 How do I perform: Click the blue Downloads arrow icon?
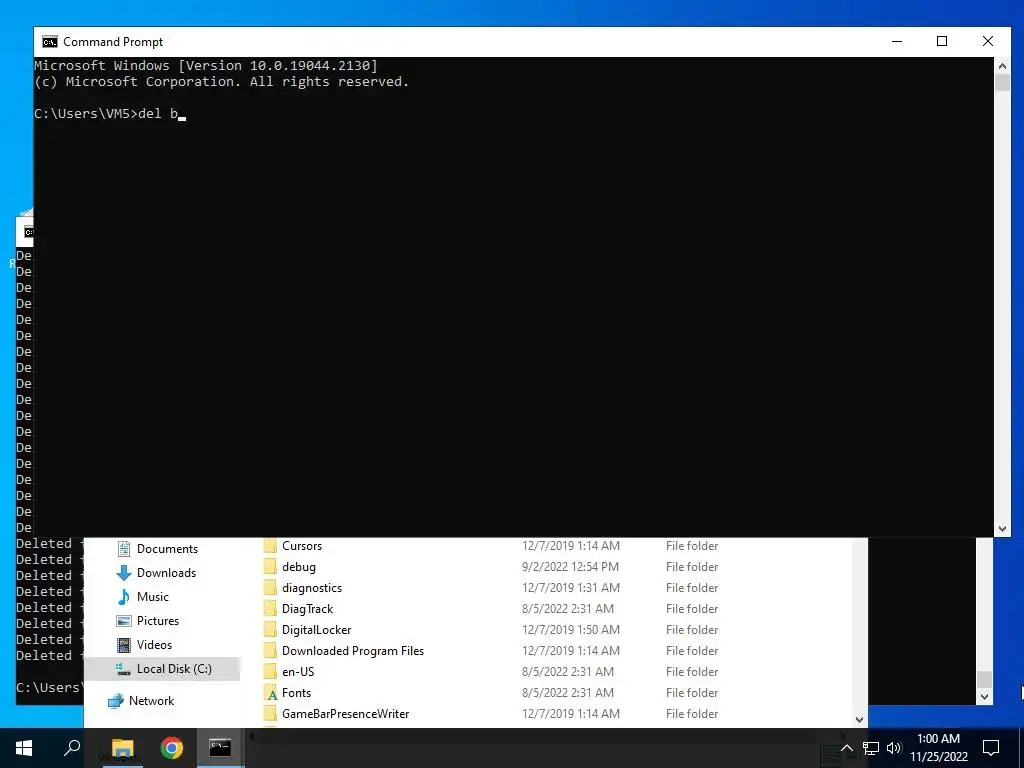pos(123,573)
